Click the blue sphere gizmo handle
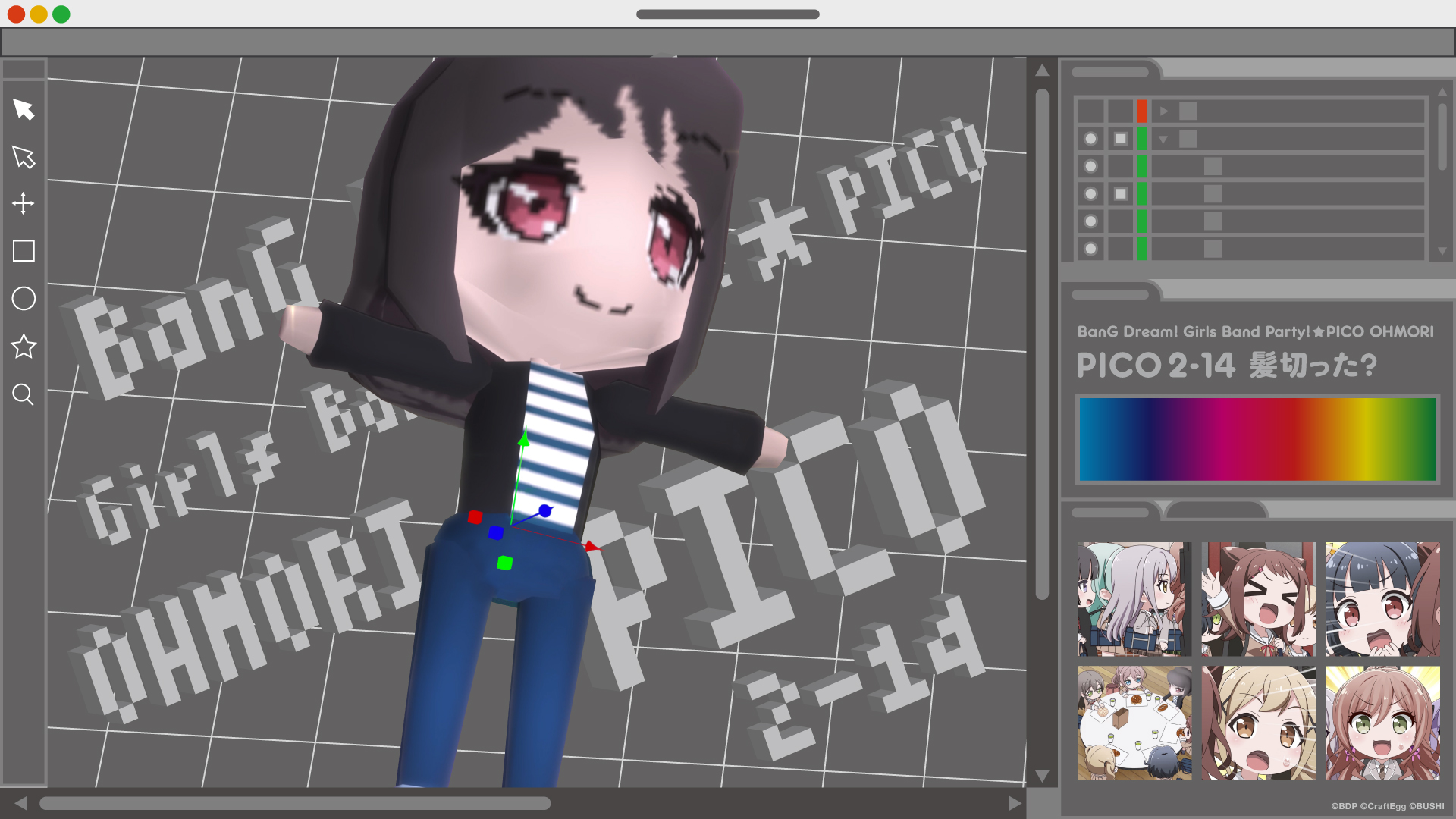 click(545, 511)
